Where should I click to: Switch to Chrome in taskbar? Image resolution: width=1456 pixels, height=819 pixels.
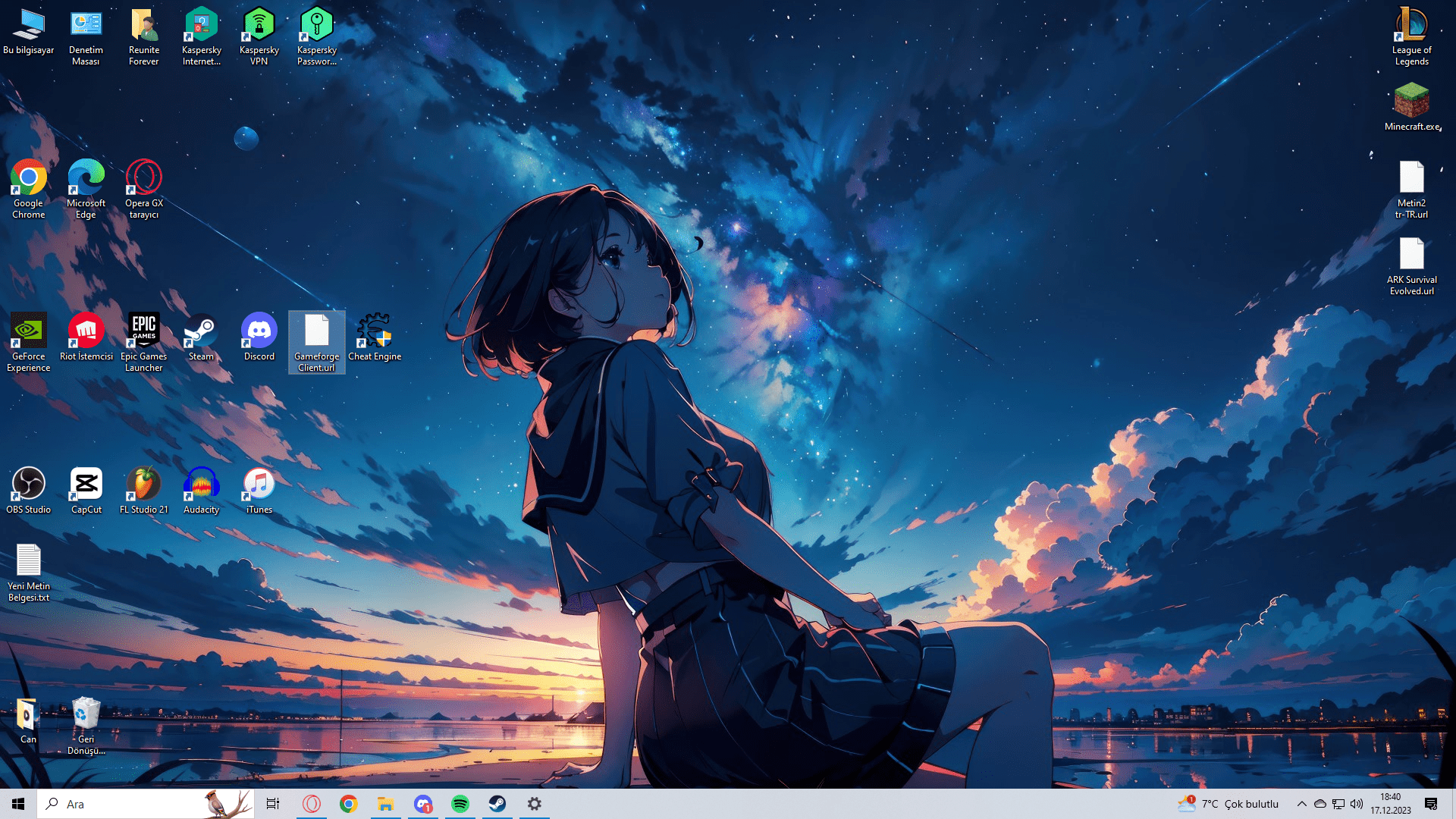[x=348, y=804]
